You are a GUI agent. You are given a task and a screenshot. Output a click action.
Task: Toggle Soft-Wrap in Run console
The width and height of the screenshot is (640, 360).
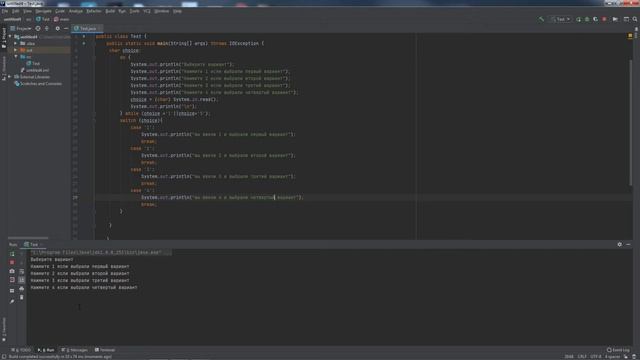tap(22, 271)
